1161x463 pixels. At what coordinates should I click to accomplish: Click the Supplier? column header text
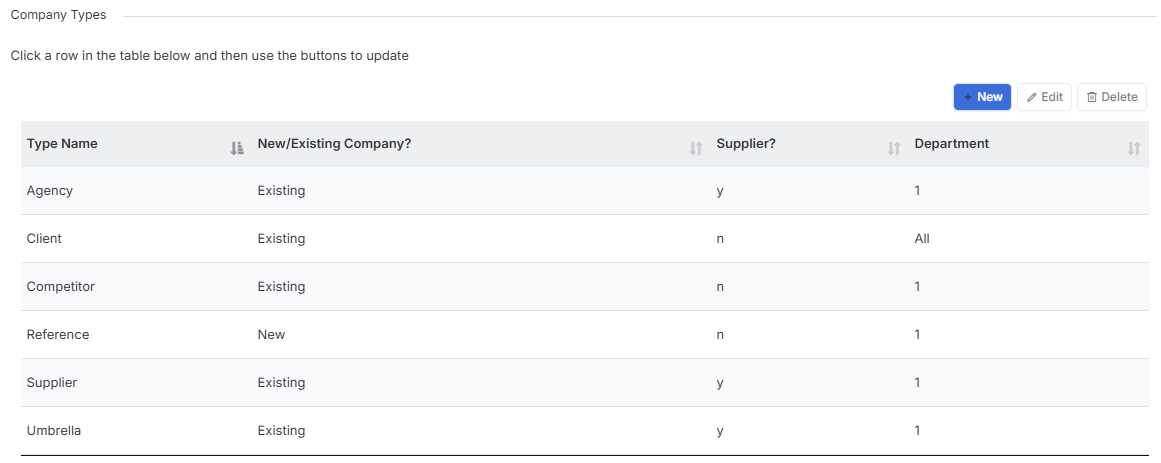click(x=746, y=144)
